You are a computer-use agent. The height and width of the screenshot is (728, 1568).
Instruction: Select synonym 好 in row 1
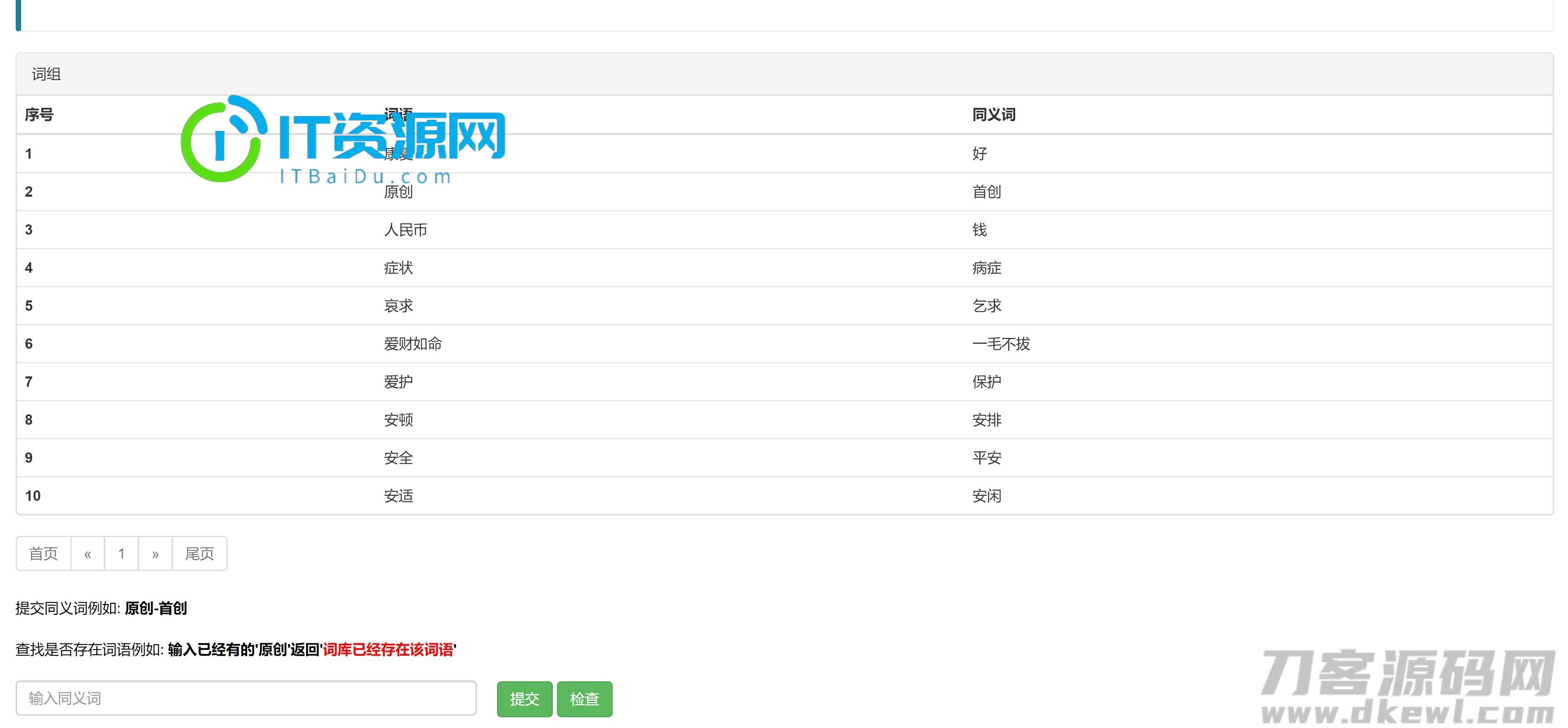pos(979,153)
